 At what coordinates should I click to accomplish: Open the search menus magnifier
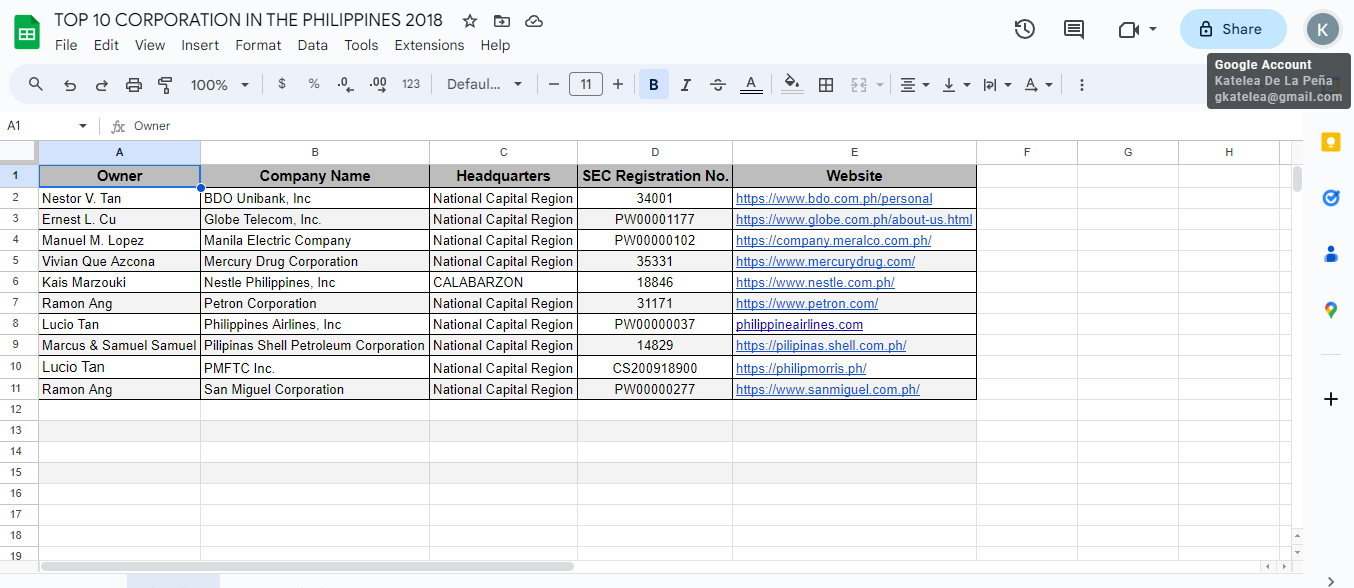36,85
